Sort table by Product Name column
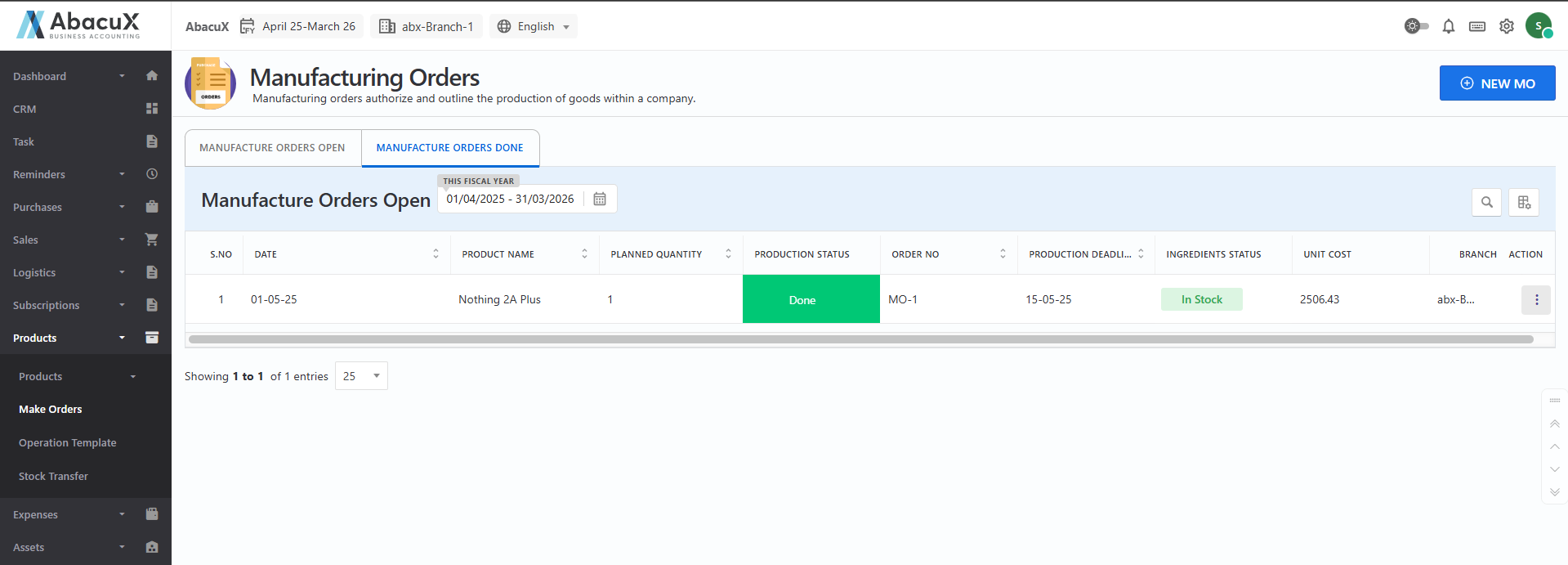Viewport: 1568px width, 565px height. tap(584, 254)
